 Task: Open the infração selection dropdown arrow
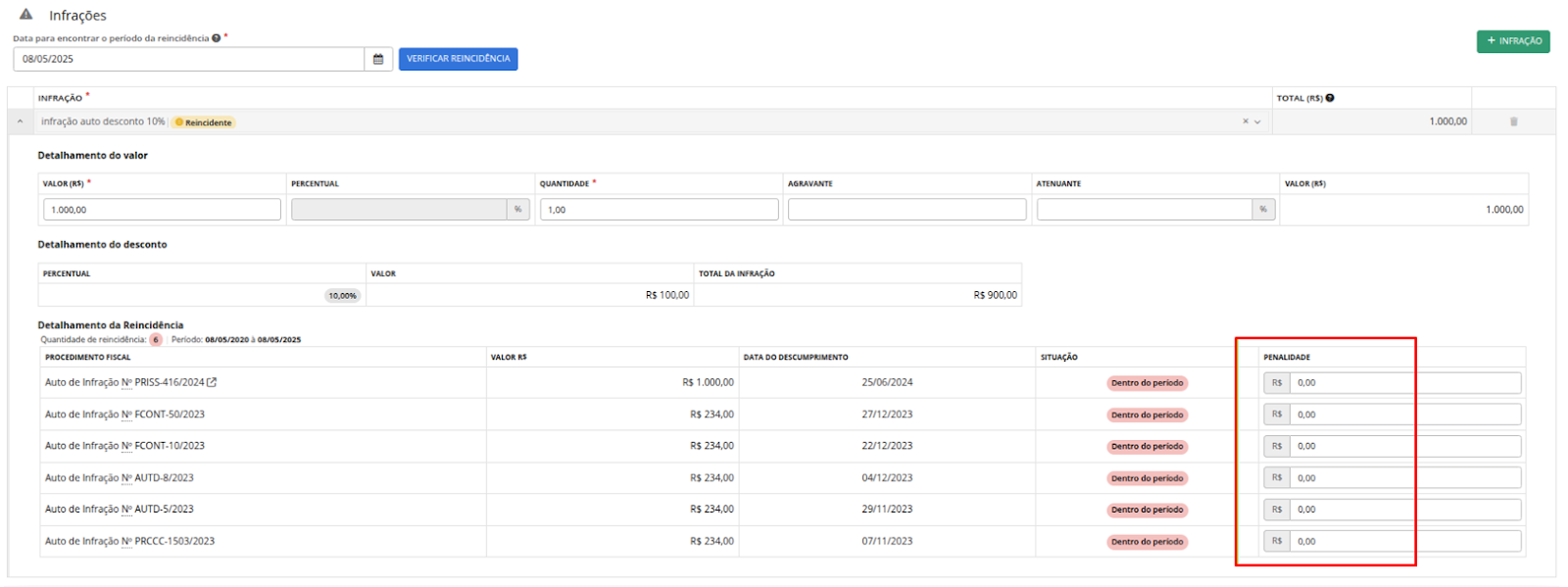(1257, 122)
